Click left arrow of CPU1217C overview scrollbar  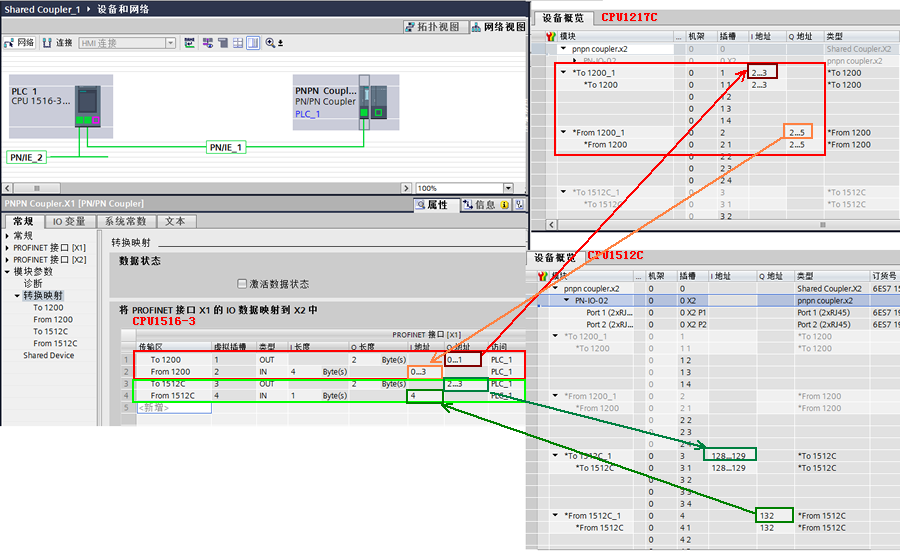pyautogui.click(x=552, y=224)
